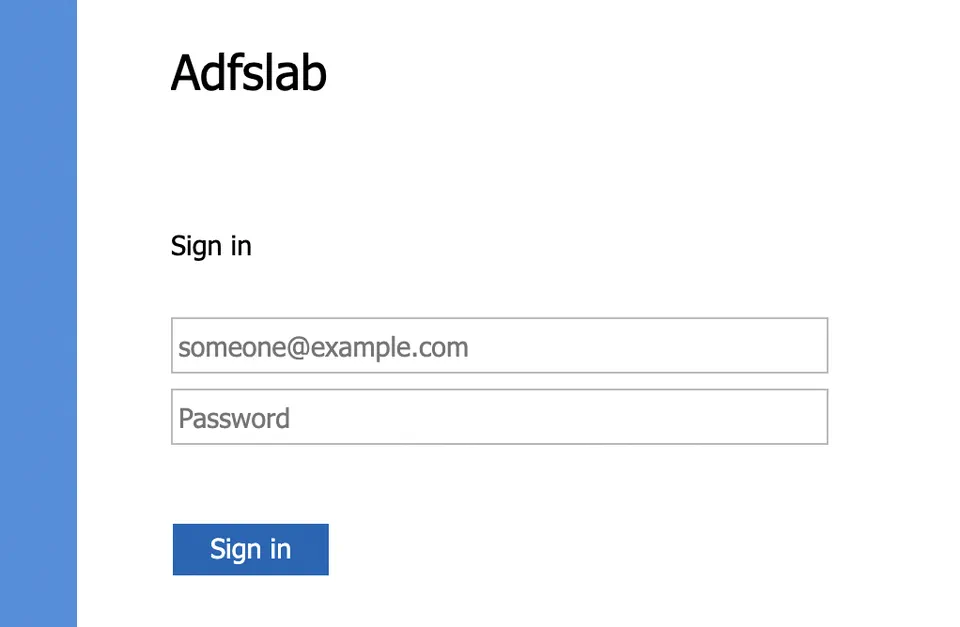Submit the form with Sign in button
Screen dimensions: 960x627
[250, 549]
